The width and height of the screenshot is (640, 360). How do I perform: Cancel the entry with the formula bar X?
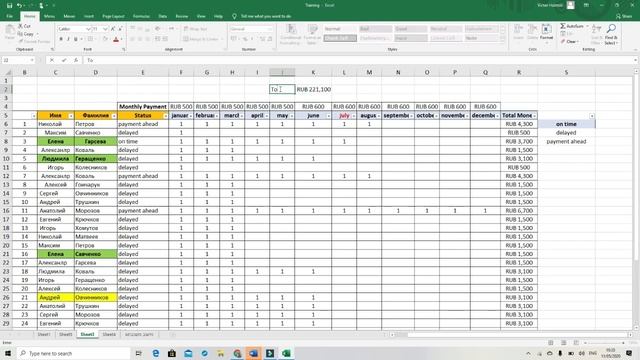(x=52, y=60)
